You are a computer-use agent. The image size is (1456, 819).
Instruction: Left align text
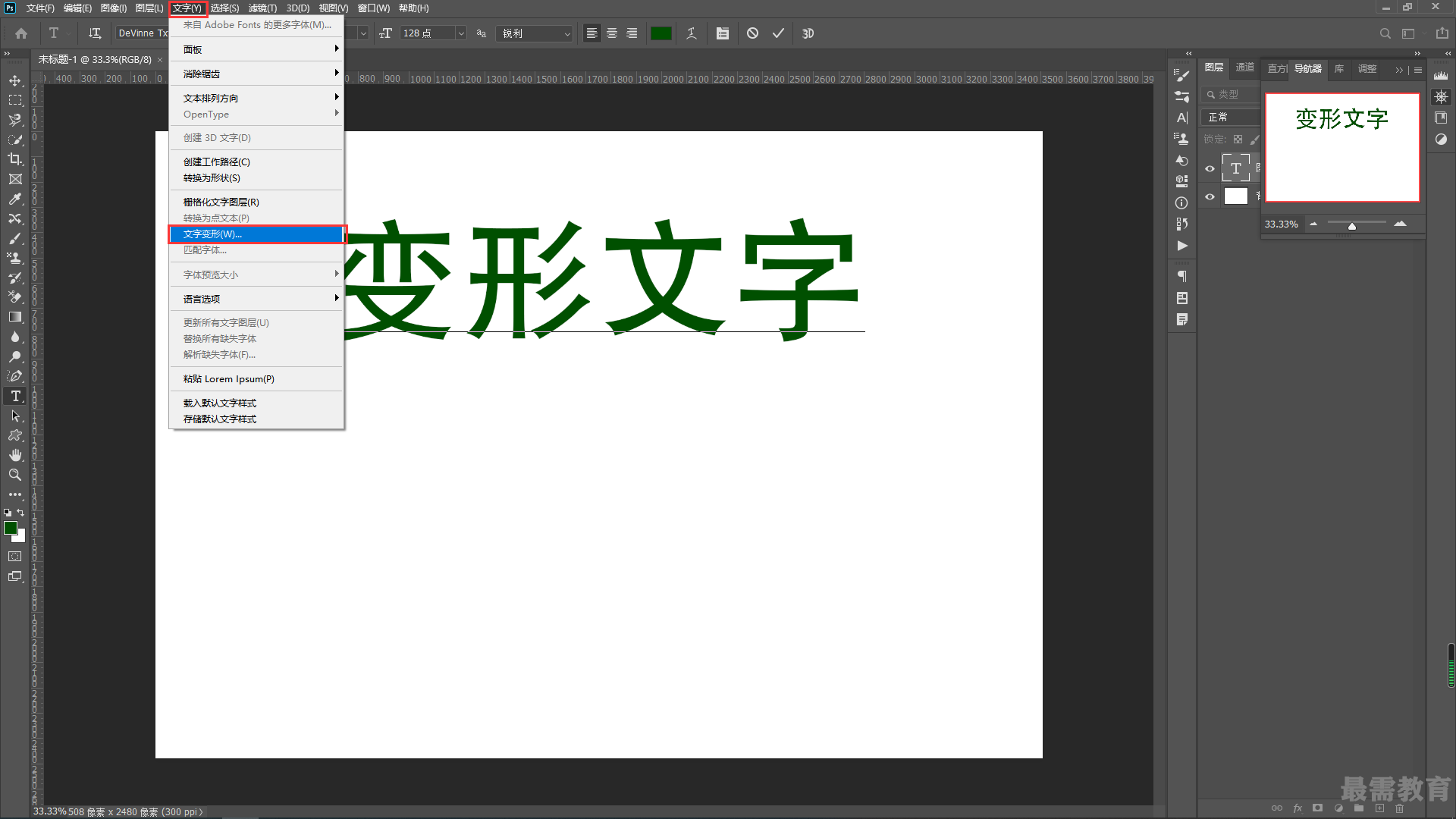[x=592, y=33]
